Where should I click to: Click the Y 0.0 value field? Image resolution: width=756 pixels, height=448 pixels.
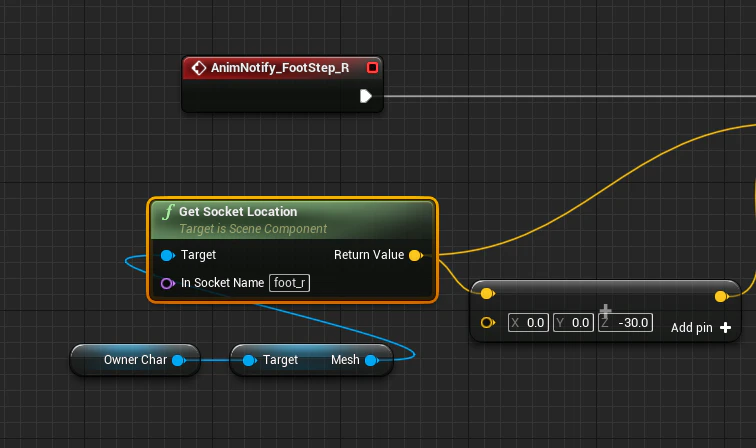tap(573, 323)
